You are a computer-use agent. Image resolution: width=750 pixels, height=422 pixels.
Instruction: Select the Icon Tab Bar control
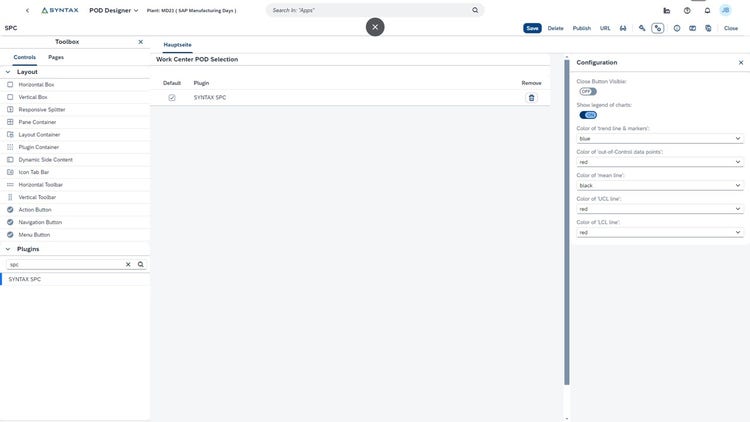point(75,172)
